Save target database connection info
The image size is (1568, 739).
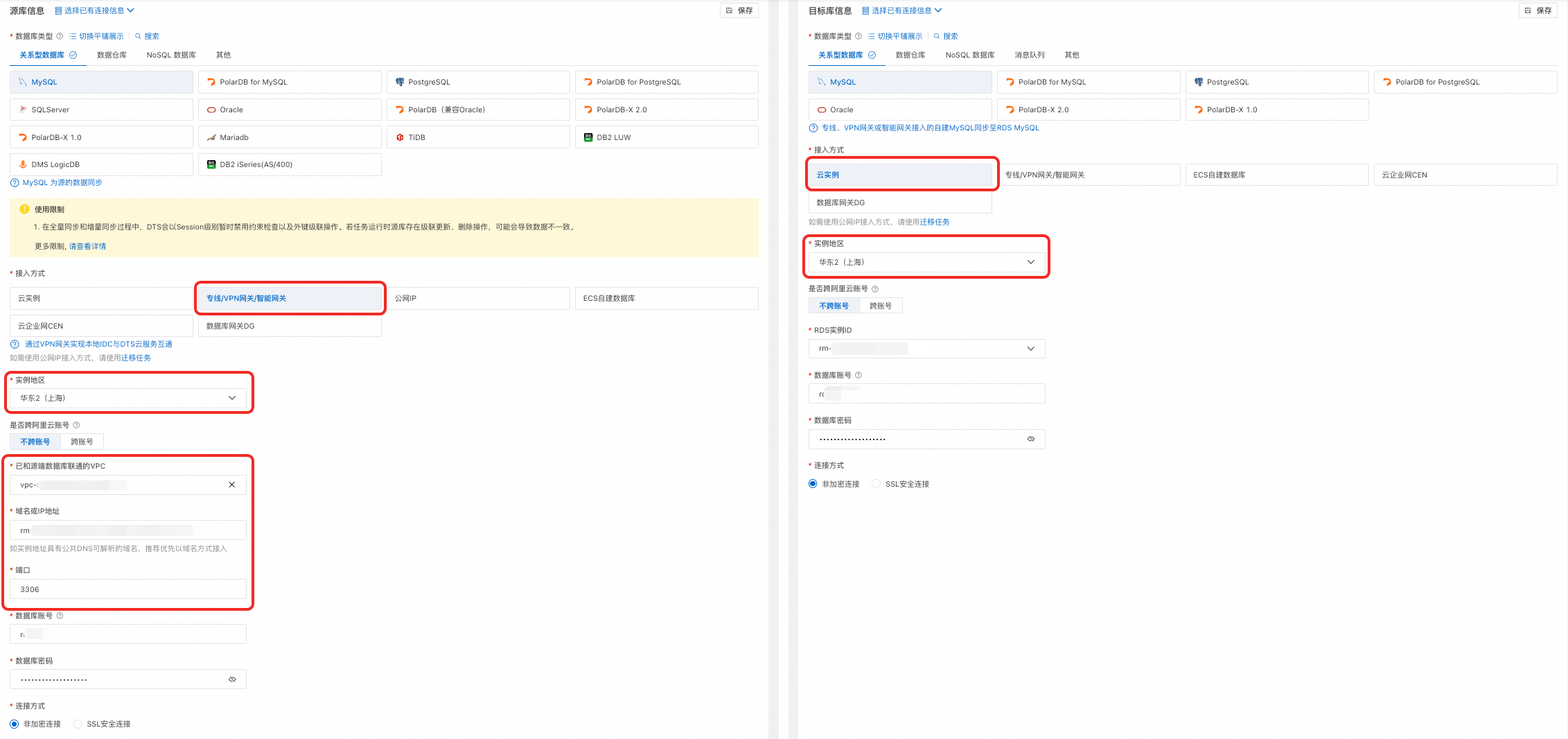tap(1538, 10)
